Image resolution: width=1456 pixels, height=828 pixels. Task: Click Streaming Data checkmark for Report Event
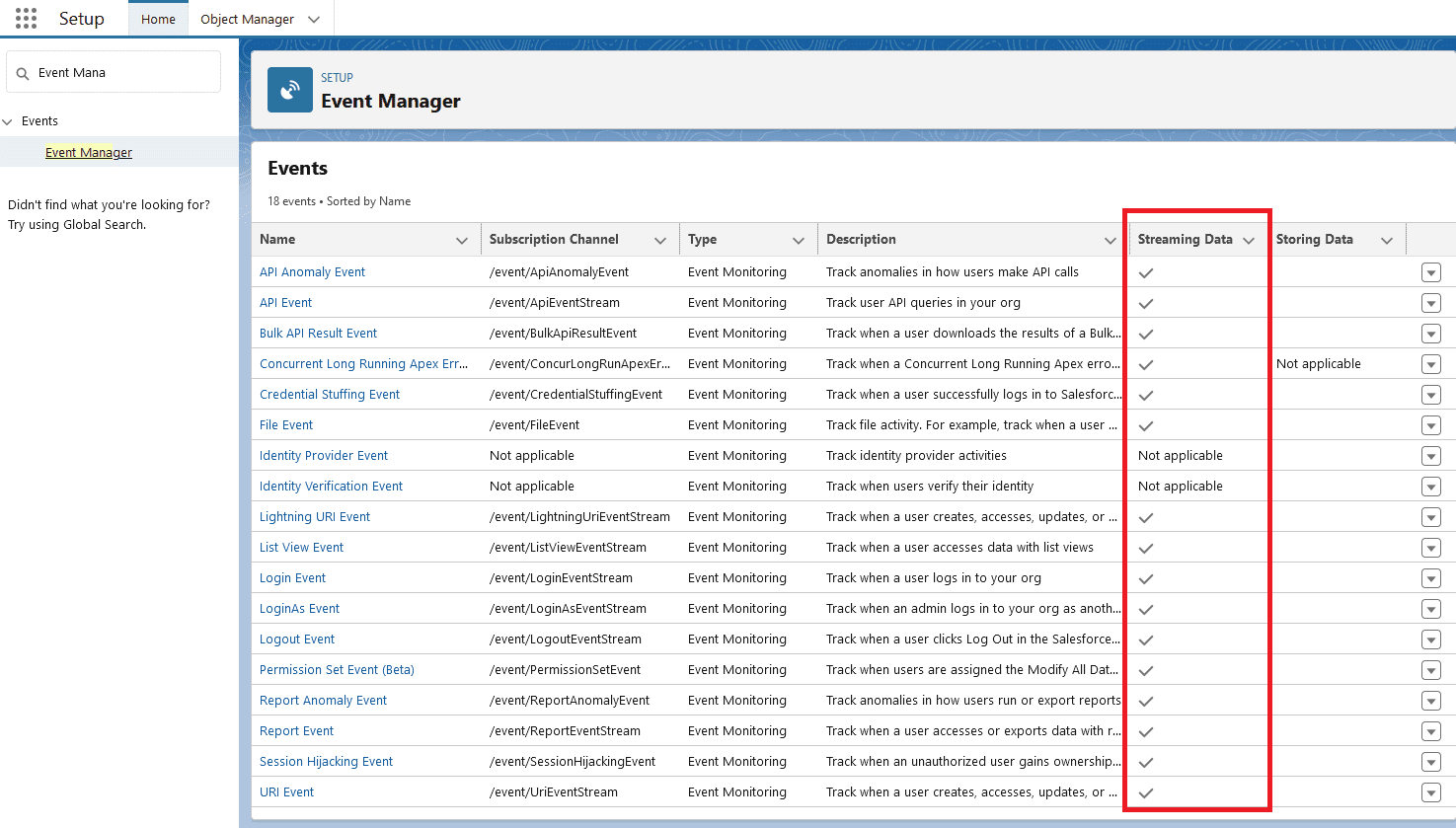click(1146, 731)
